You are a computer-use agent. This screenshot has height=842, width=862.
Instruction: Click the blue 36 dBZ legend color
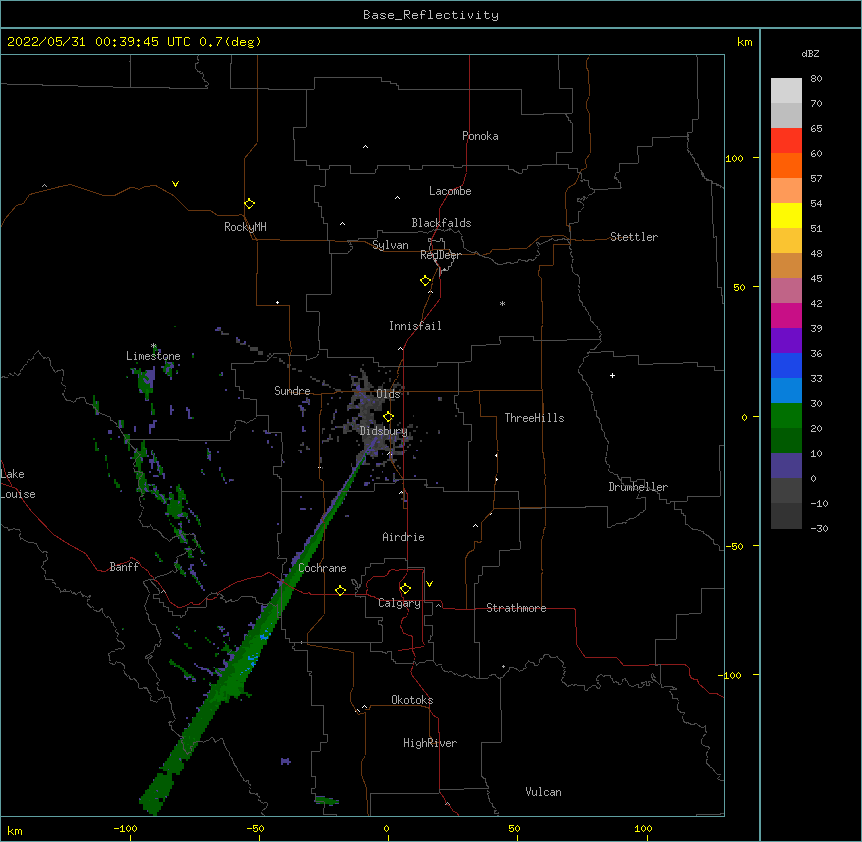click(786, 365)
